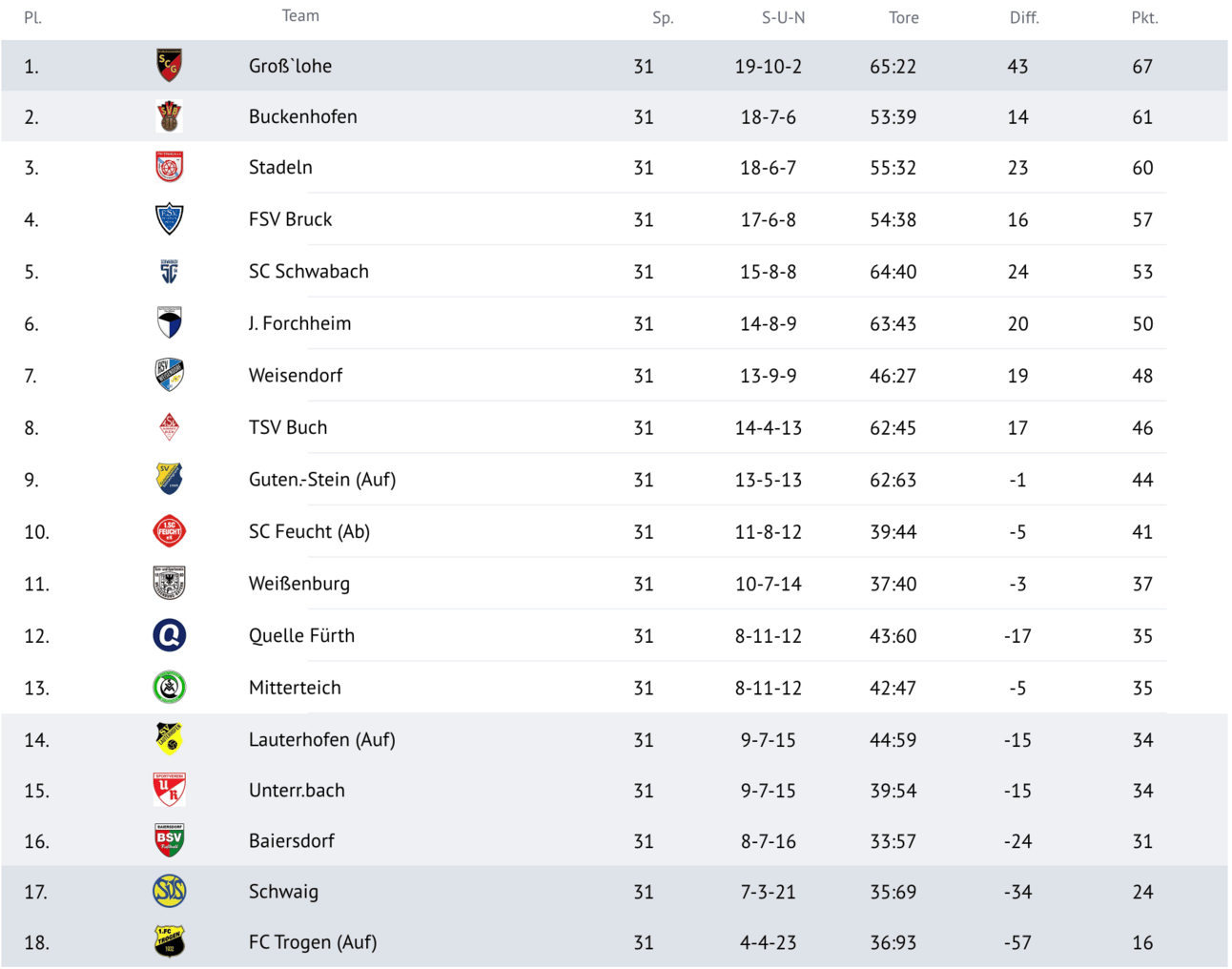
Task: Click the Diff. column header
Action: 1023,17
